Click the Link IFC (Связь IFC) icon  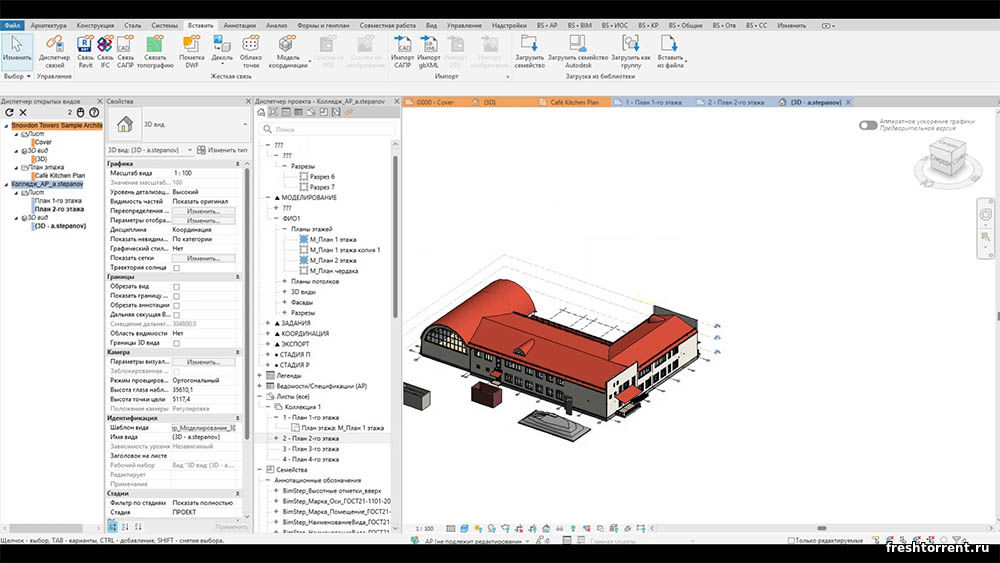105,44
